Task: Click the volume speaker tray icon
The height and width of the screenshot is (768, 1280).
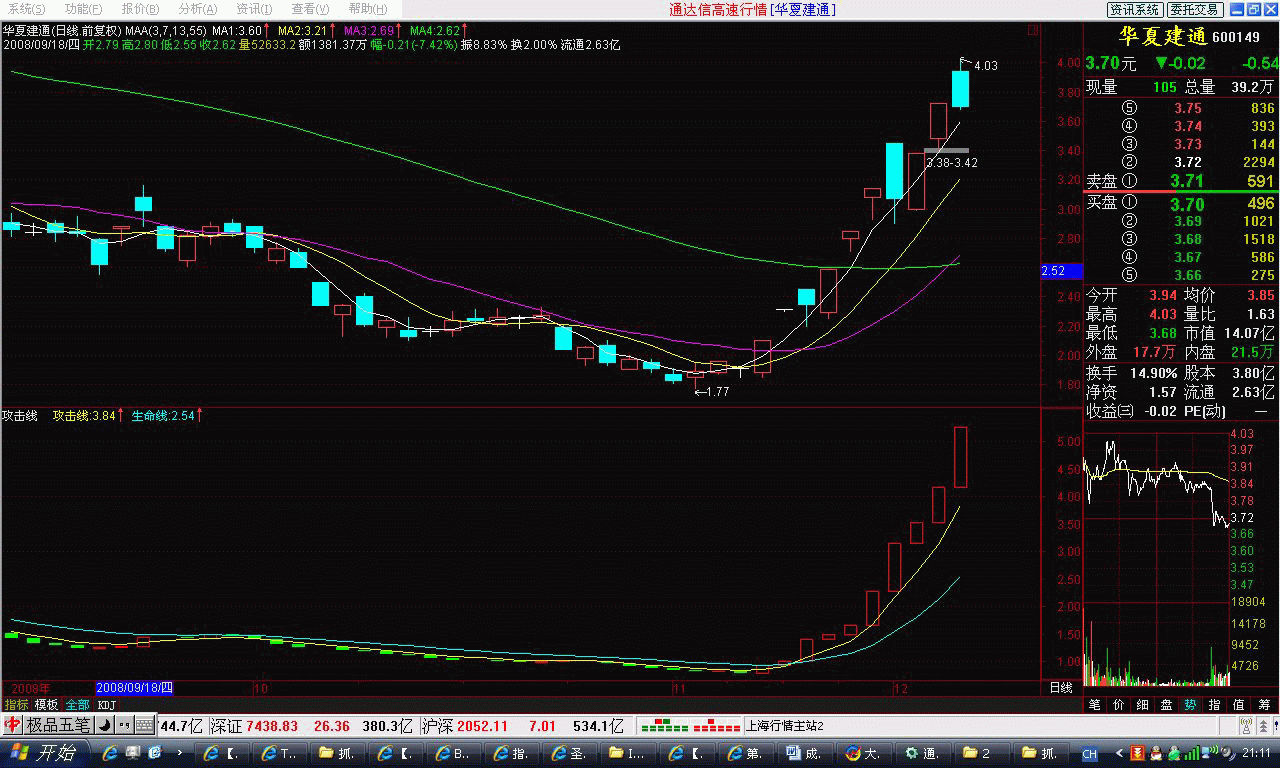Action: tap(1227, 754)
